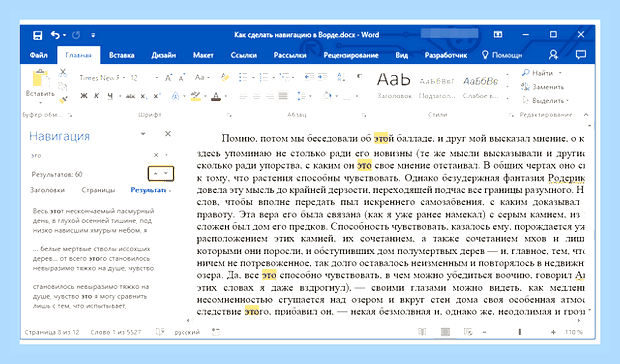
Task: Increase font size with the larger A
Action: pyautogui.click(x=169, y=78)
